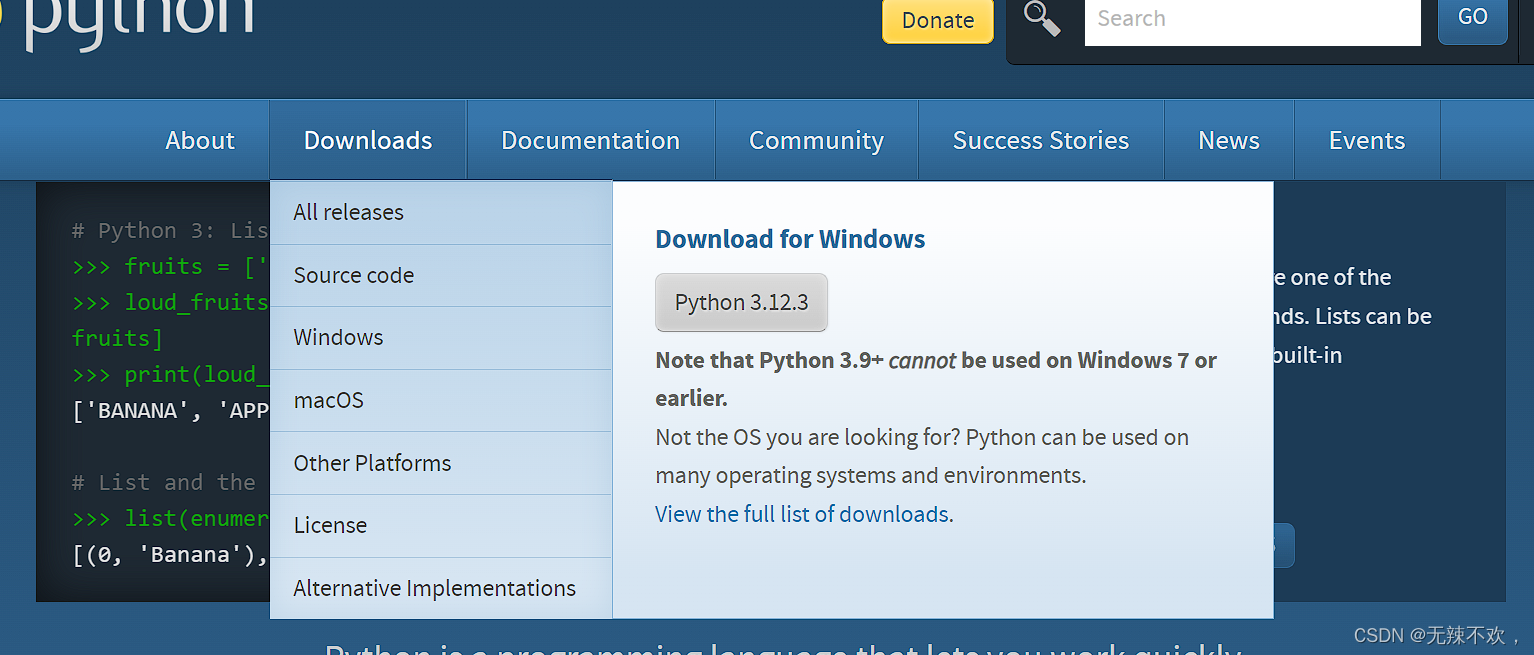Select Alternative Implementations in Downloads submenu
Image resolution: width=1534 pixels, height=655 pixels.
click(x=441, y=588)
